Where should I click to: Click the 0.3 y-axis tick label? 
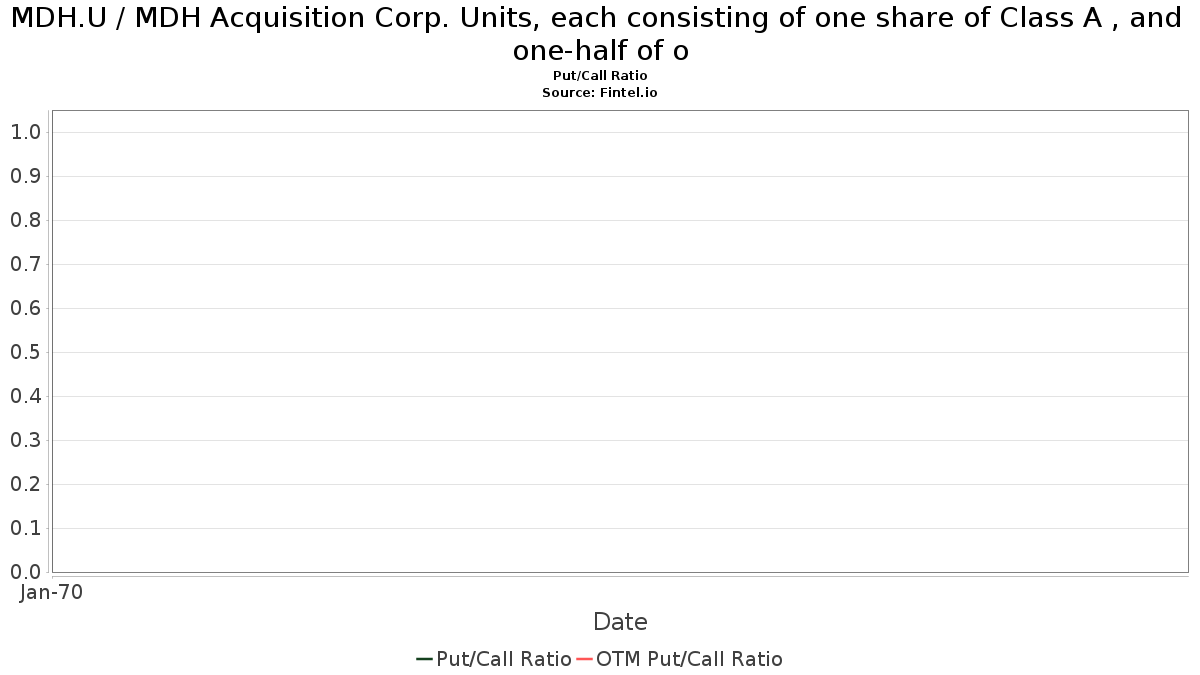tap(26, 440)
